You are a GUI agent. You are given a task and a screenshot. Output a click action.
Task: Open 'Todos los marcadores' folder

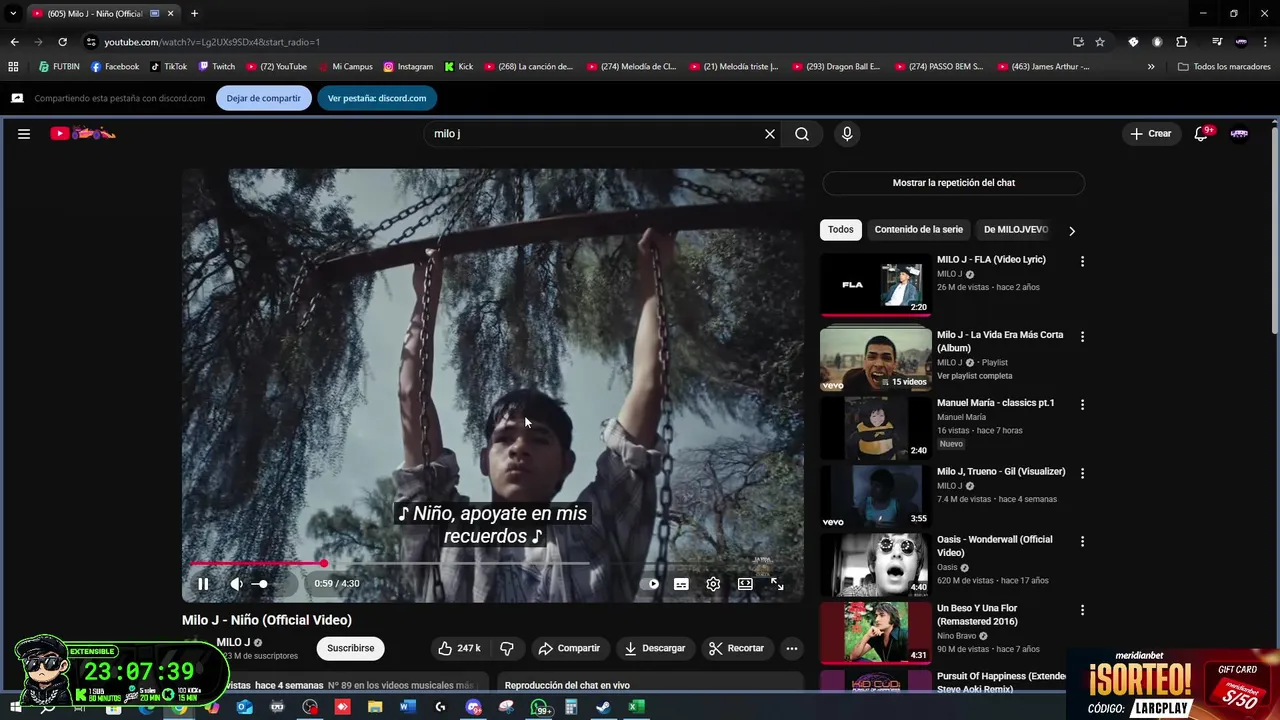click(1224, 67)
